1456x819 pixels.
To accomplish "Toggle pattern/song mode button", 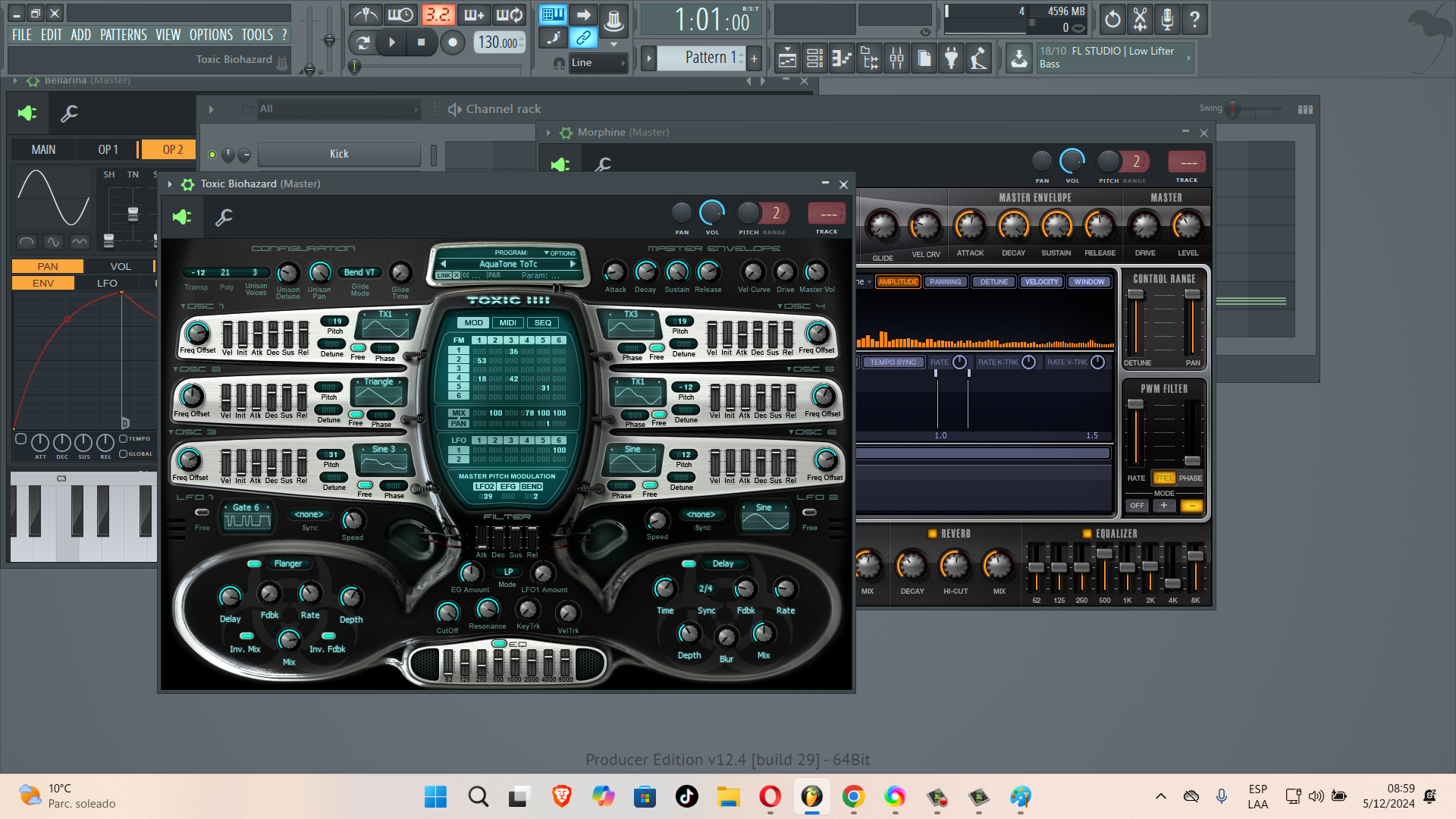I will coord(362,42).
